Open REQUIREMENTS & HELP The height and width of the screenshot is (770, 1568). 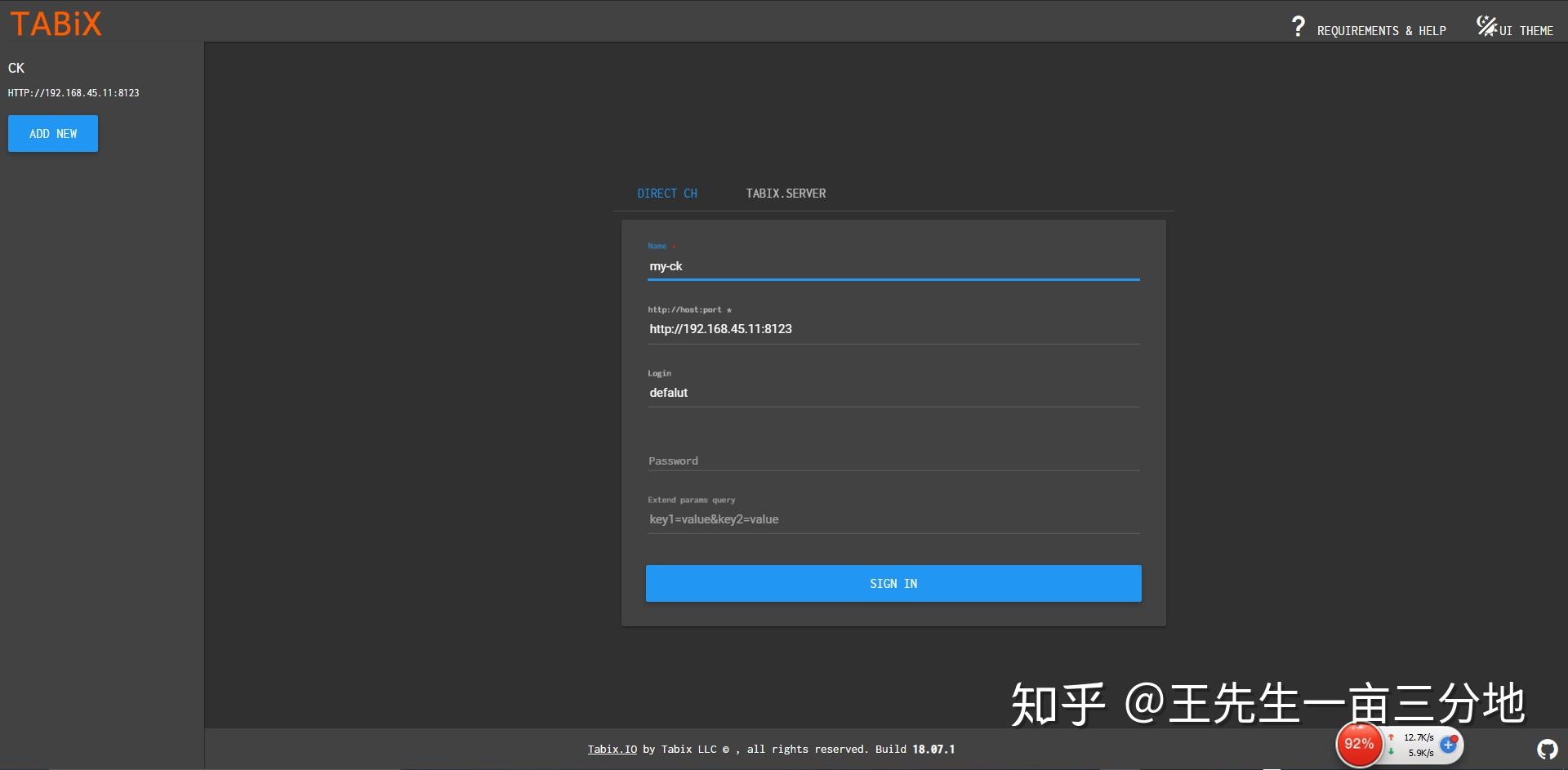click(x=1382, y=30)
